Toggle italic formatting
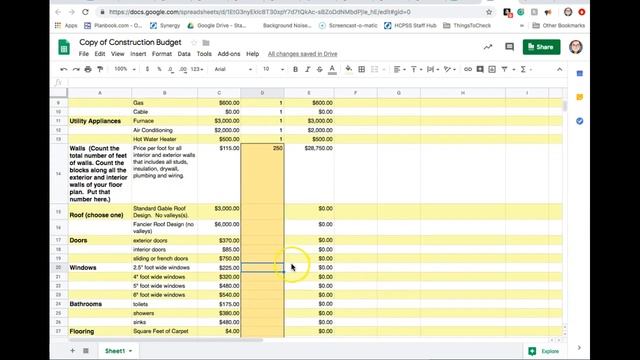The height and width of the screenshot is (360, 640). pos(307,69)
